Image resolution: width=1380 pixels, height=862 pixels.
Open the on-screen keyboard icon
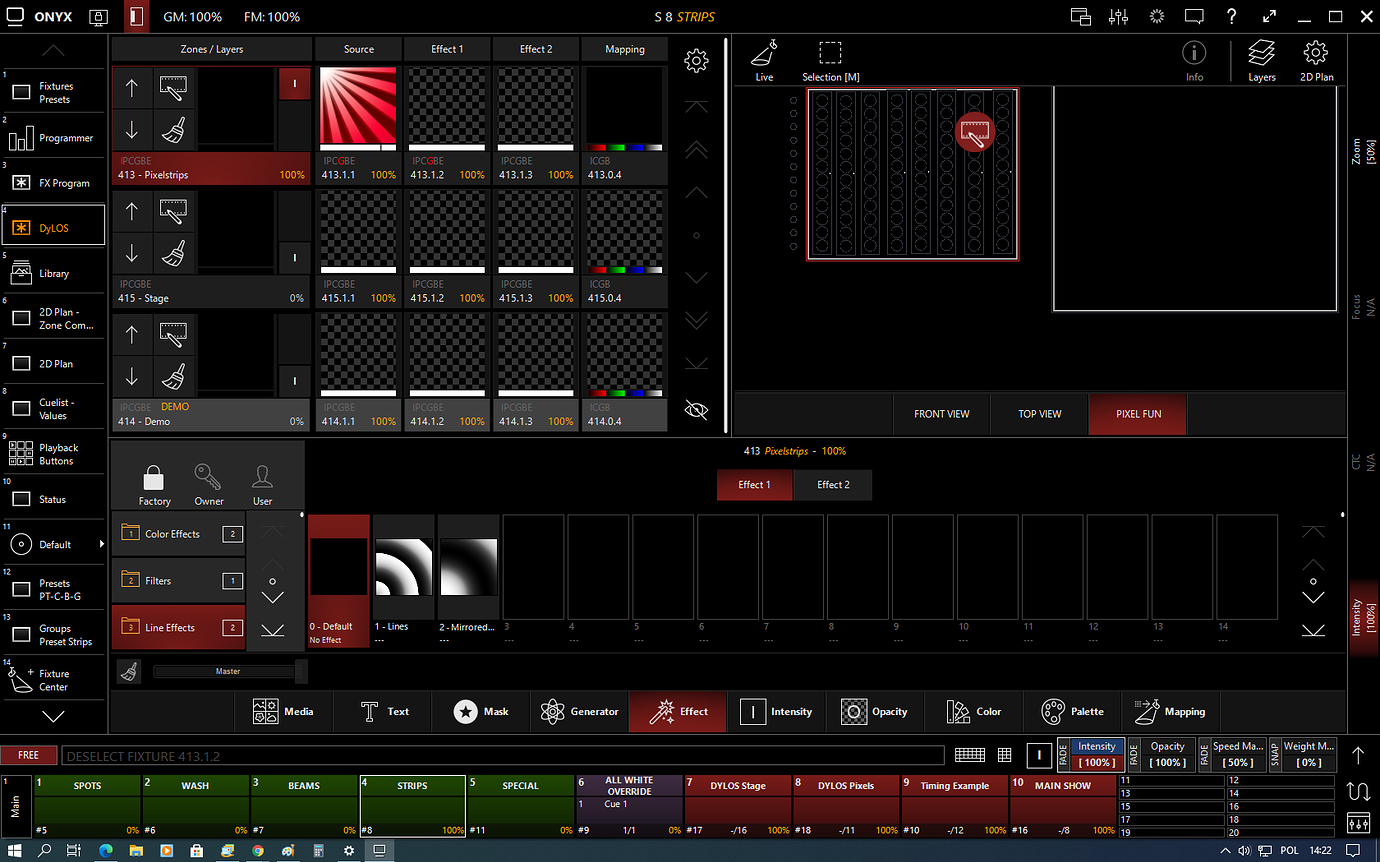(x=969, y=755)
